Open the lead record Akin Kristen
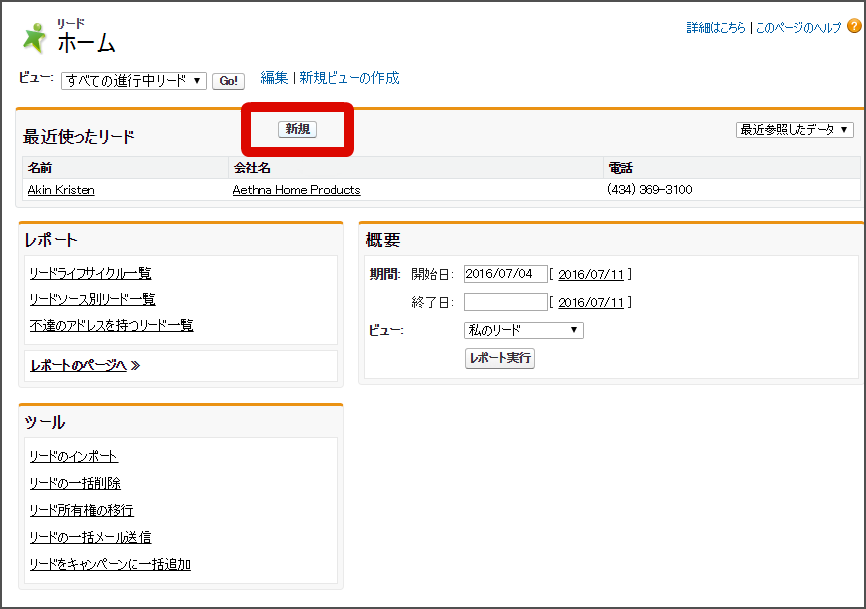866x609 pixels. coord(59,189)
